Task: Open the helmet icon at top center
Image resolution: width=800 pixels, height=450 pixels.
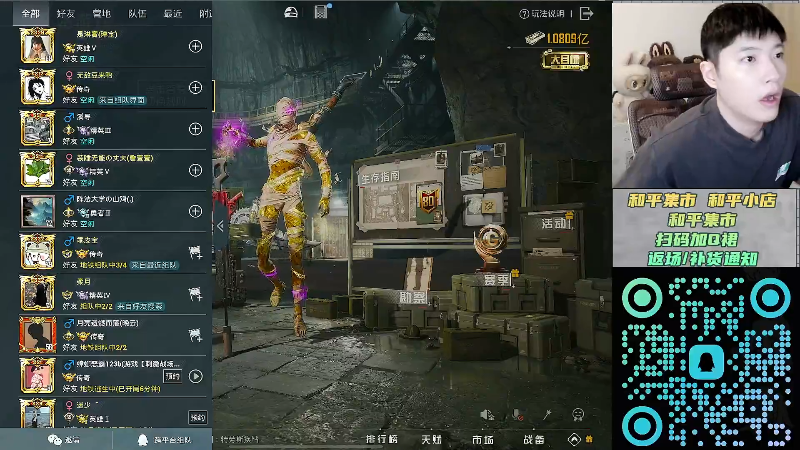Action: (x=291, y=12)
